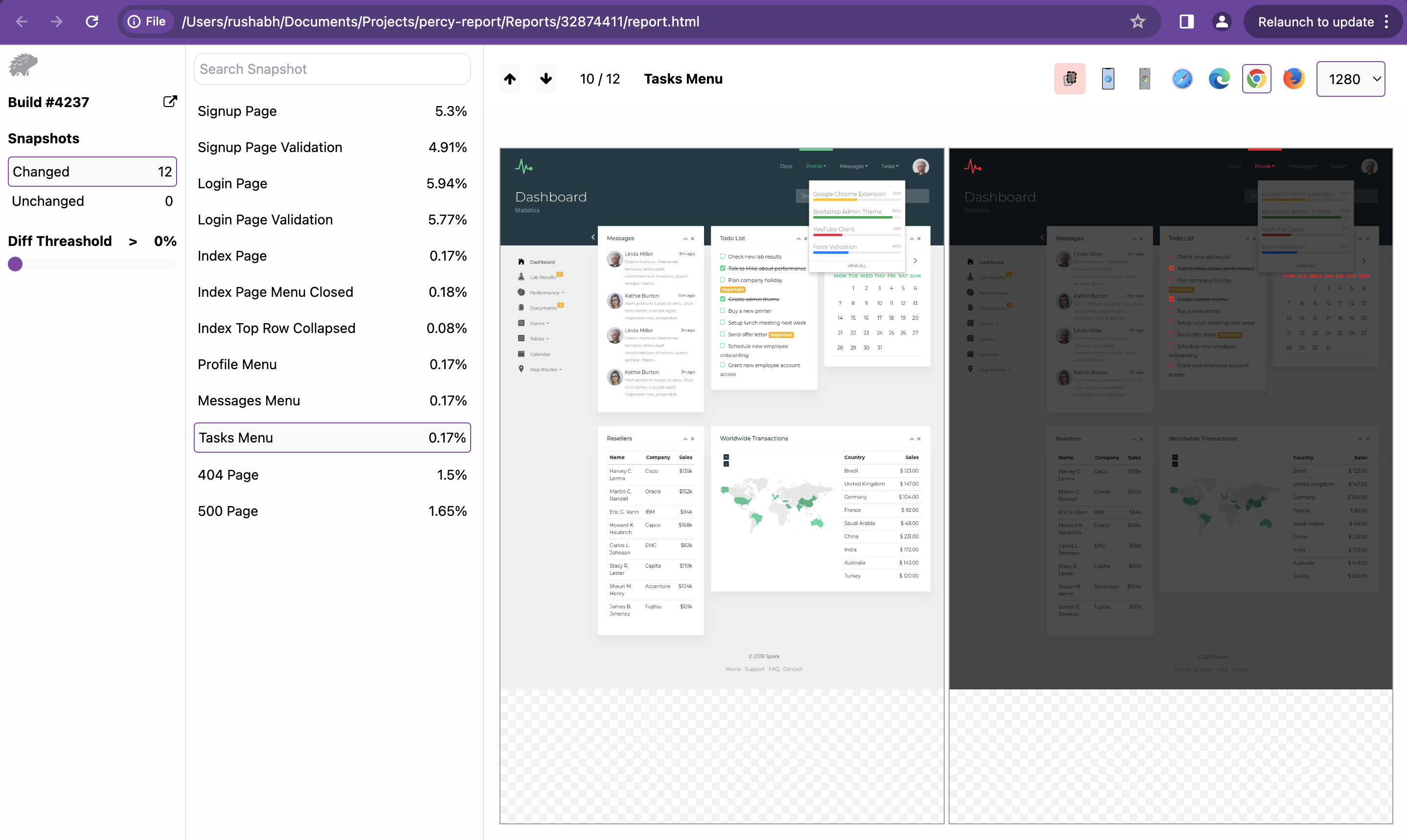Focus the Search Snapshot field
The height and width of the screenshot is (840, 1407).
tap(332, 69)
